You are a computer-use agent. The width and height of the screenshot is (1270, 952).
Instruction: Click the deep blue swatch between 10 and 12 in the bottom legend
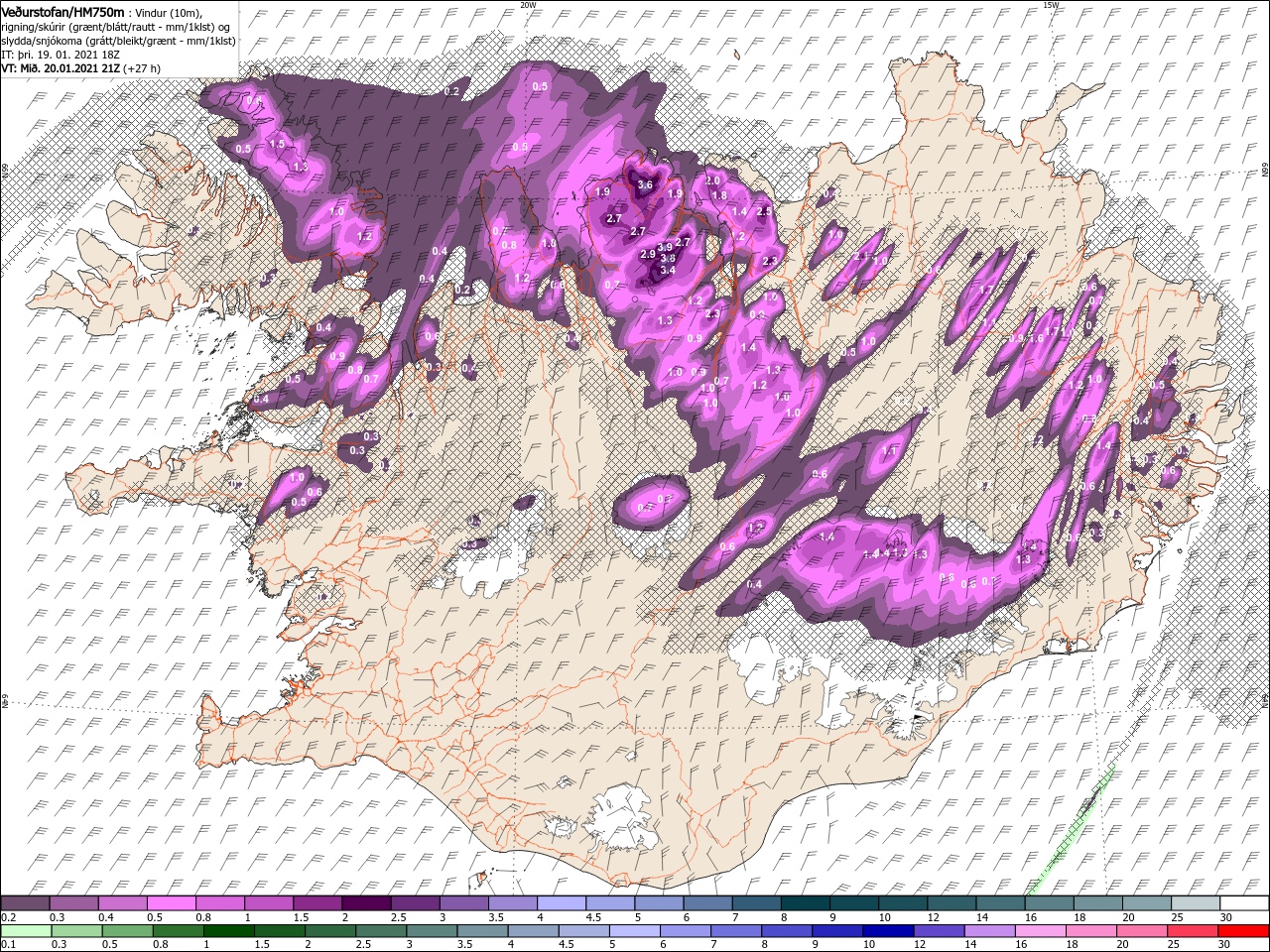click(x=886, y=931)
